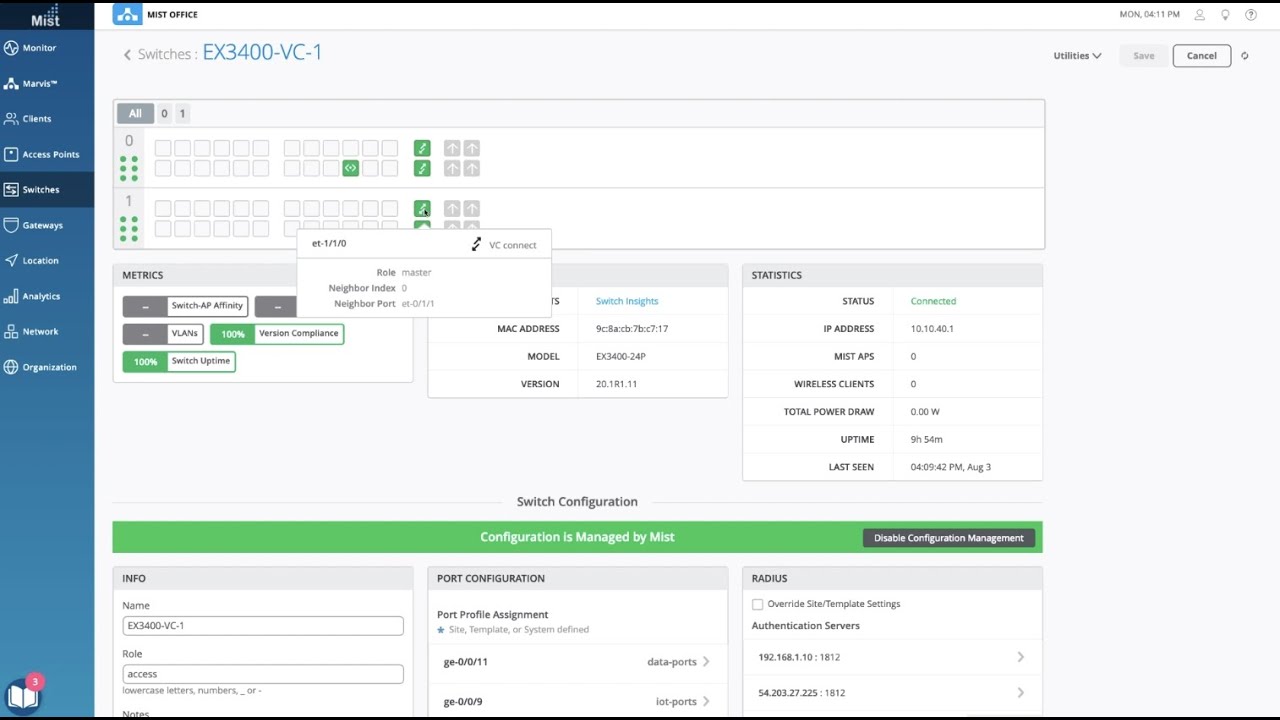Image resolution: width=1280 pixels, height=720 pixels.
Task: Click Switch-AP Affinity metric
Action: point(186,306)
